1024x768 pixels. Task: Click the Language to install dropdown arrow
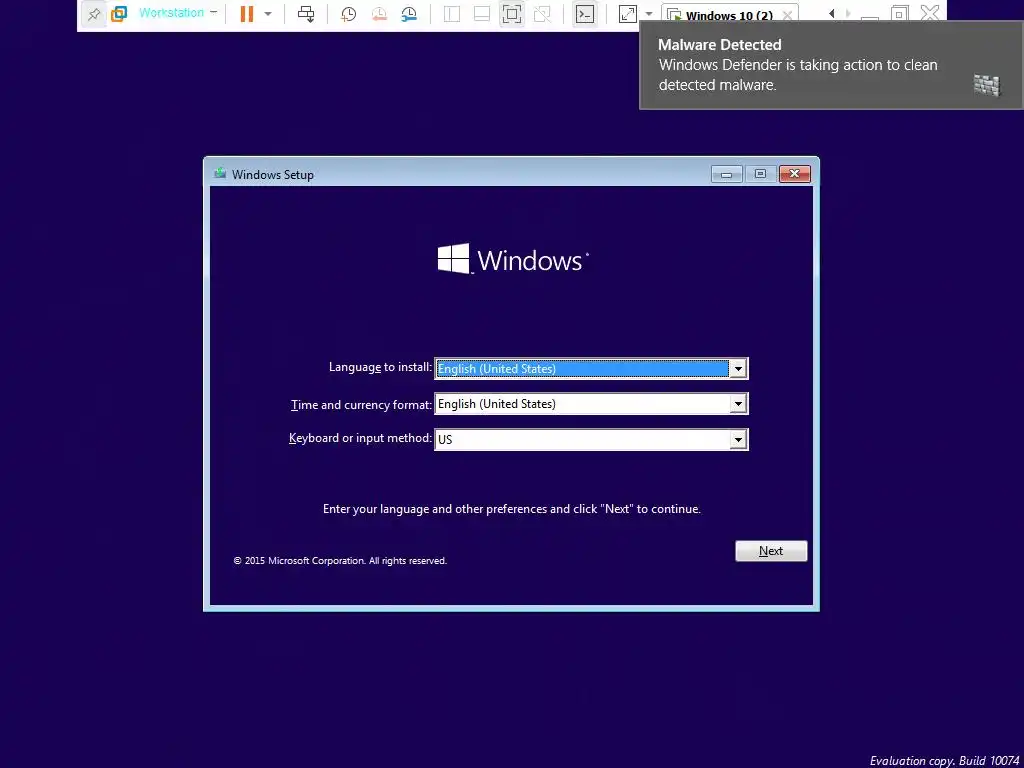(x=738, y=368)
